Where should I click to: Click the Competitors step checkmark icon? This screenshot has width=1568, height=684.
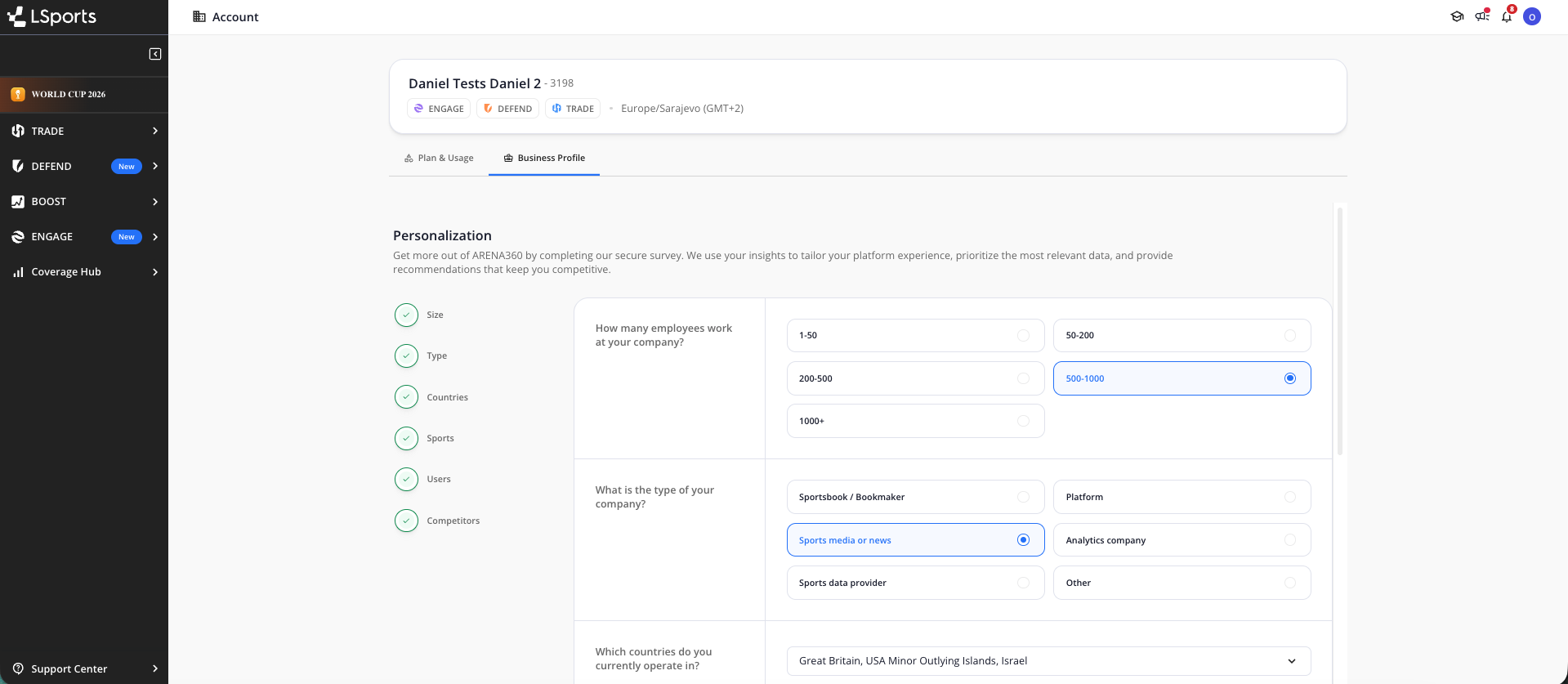pyautogui.click(x=406, y=521)
